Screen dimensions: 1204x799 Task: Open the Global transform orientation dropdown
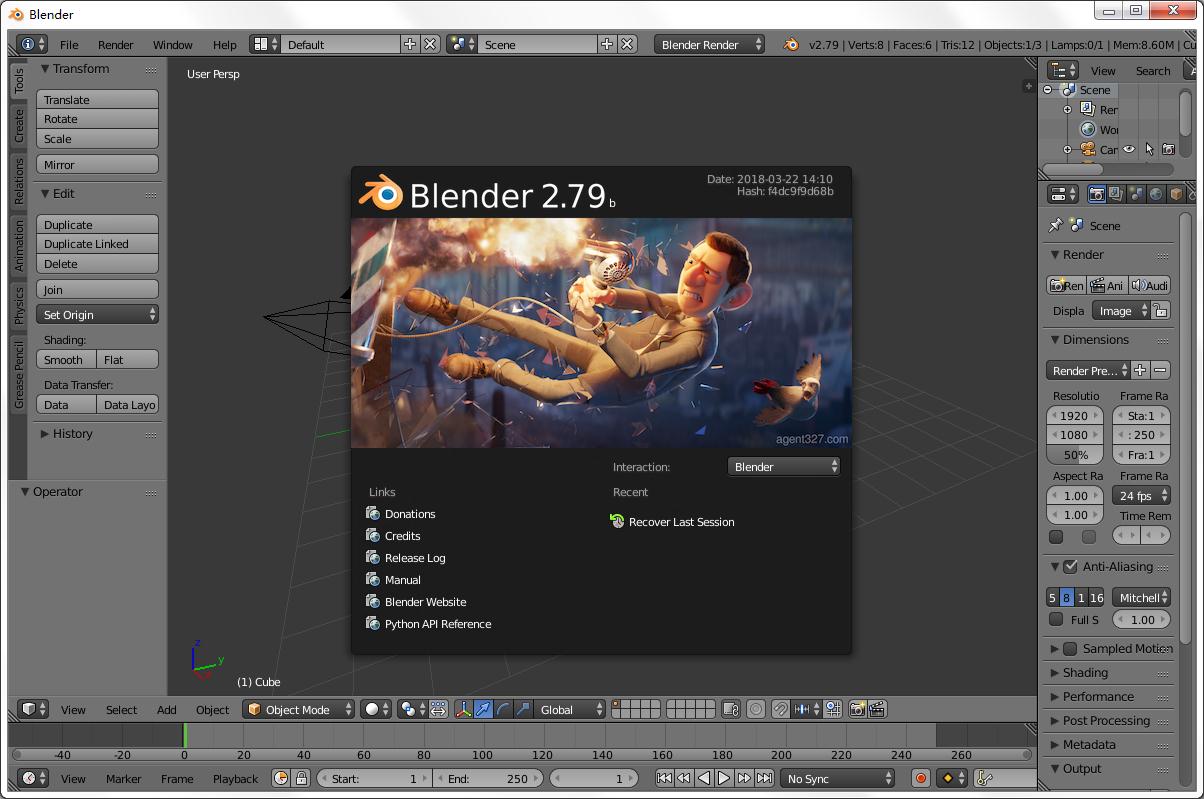pos(561,709)
